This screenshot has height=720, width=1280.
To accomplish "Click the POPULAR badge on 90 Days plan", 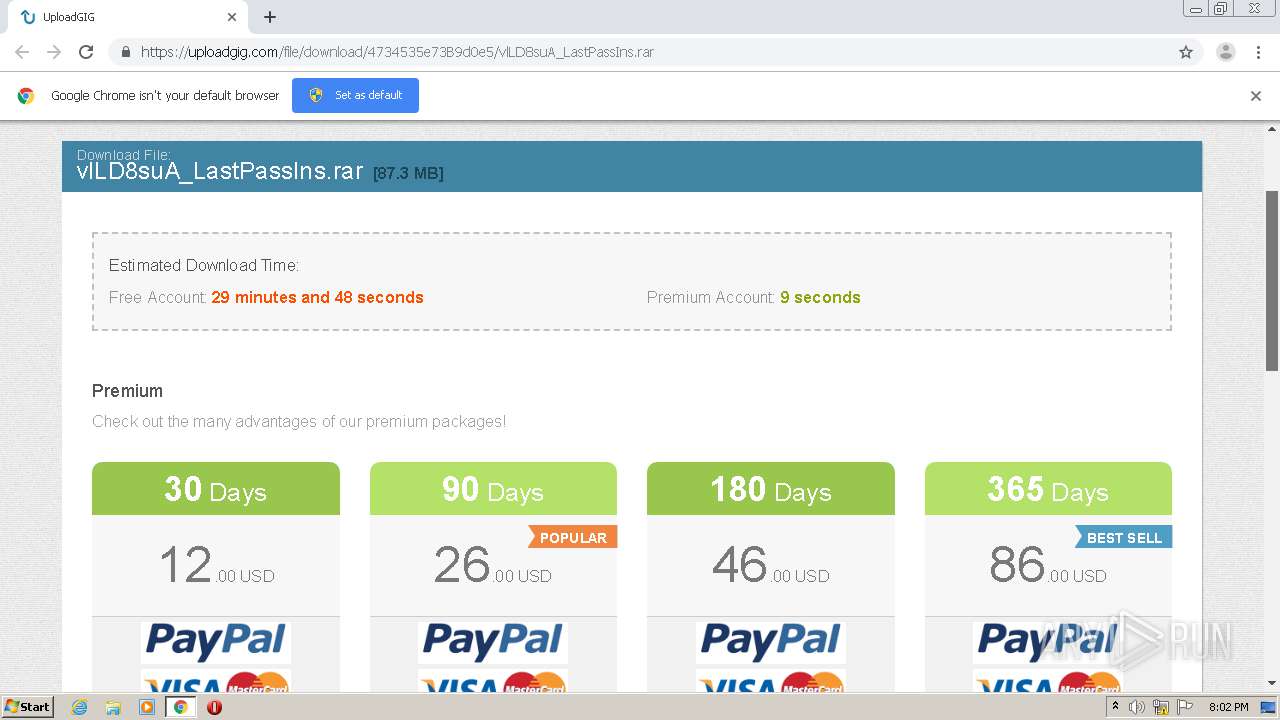I will pos(573,537).
